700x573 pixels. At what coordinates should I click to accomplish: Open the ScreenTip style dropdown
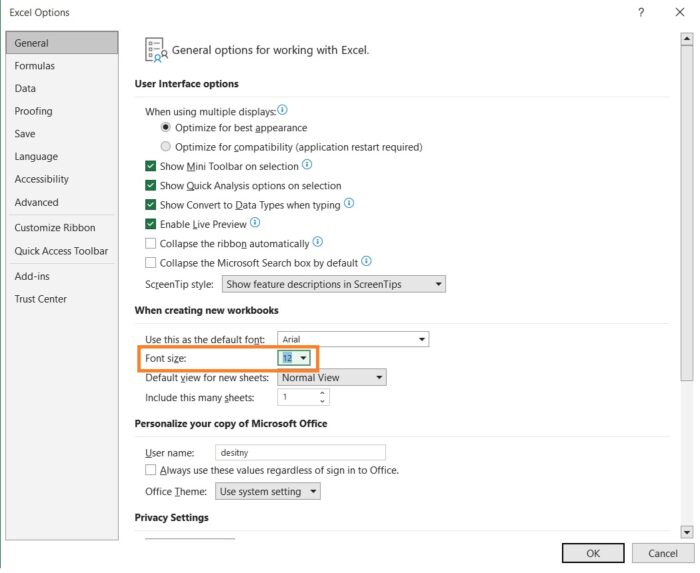333,284
